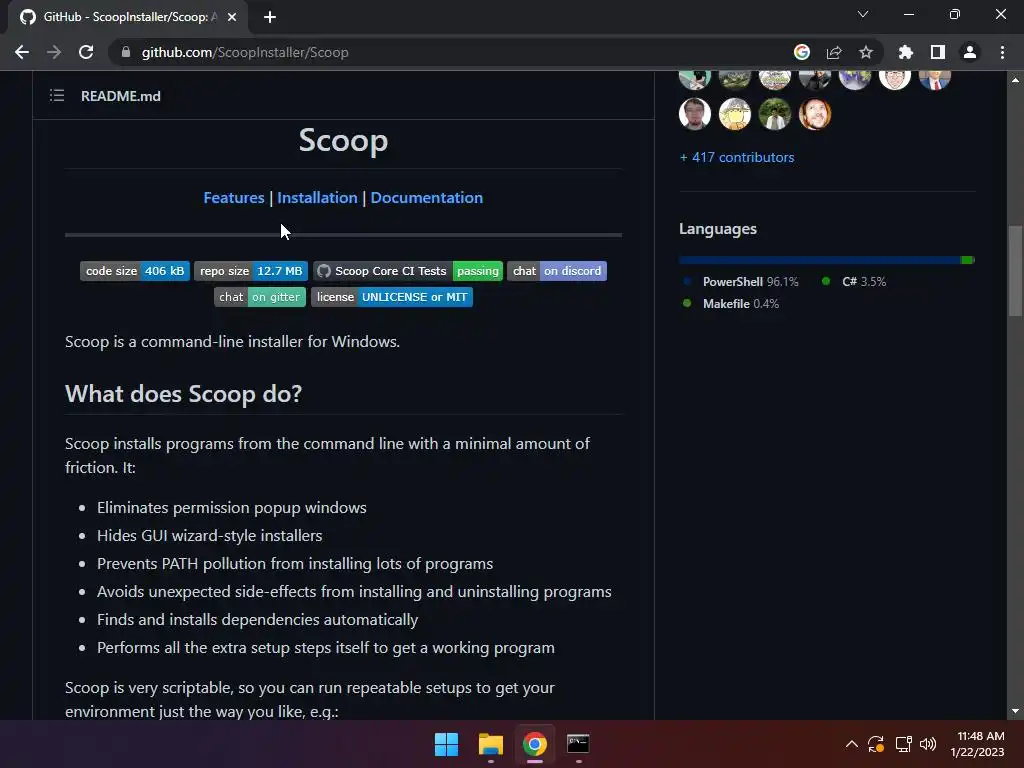
Task: Open the tab search chevron
Action: click(863, 14)
